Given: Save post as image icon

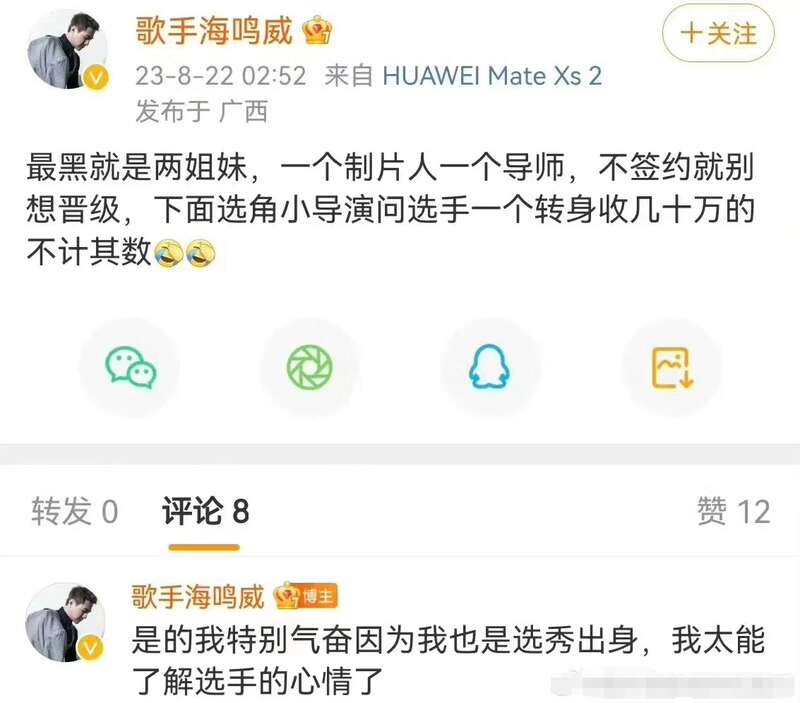Looking at the screenshot, I should (x=671, y=367).
